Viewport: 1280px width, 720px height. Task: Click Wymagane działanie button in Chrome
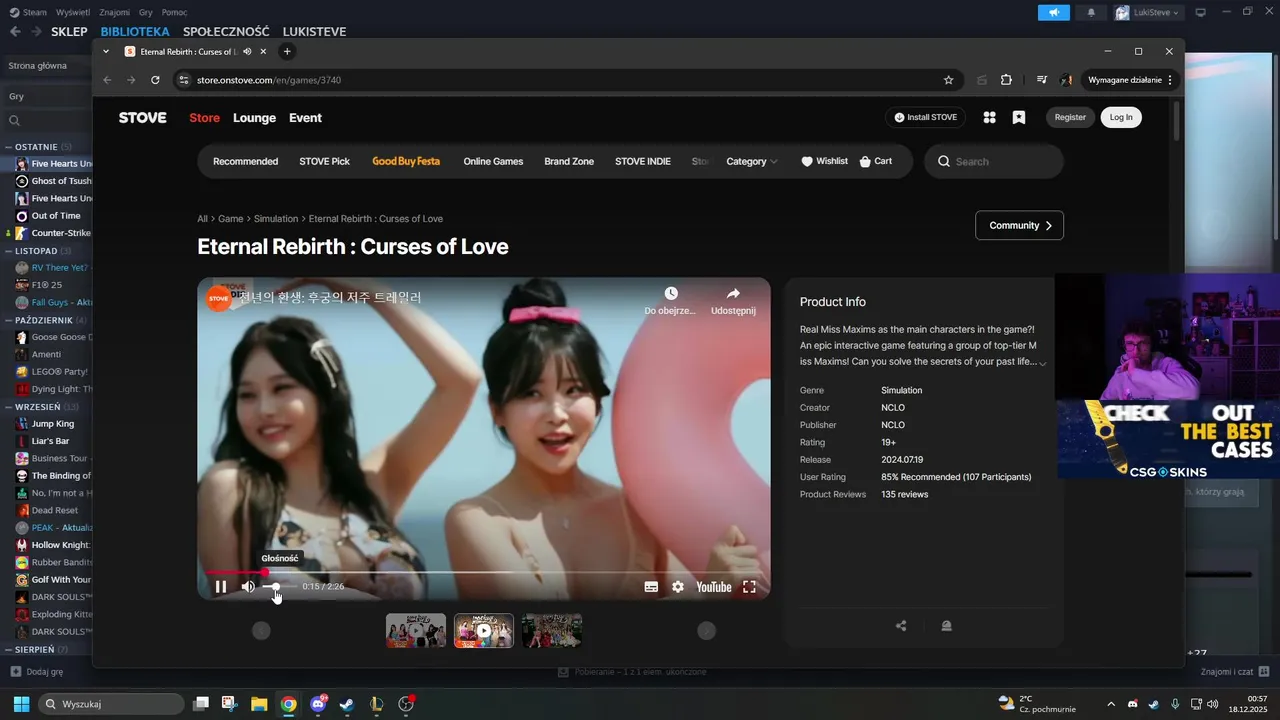[1130, 80]
